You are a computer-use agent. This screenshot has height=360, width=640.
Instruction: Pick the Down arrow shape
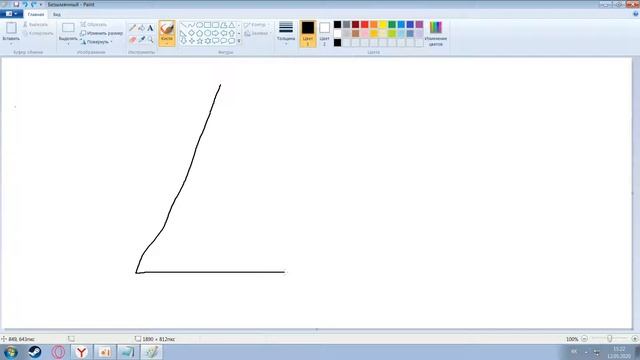[184, 41]
